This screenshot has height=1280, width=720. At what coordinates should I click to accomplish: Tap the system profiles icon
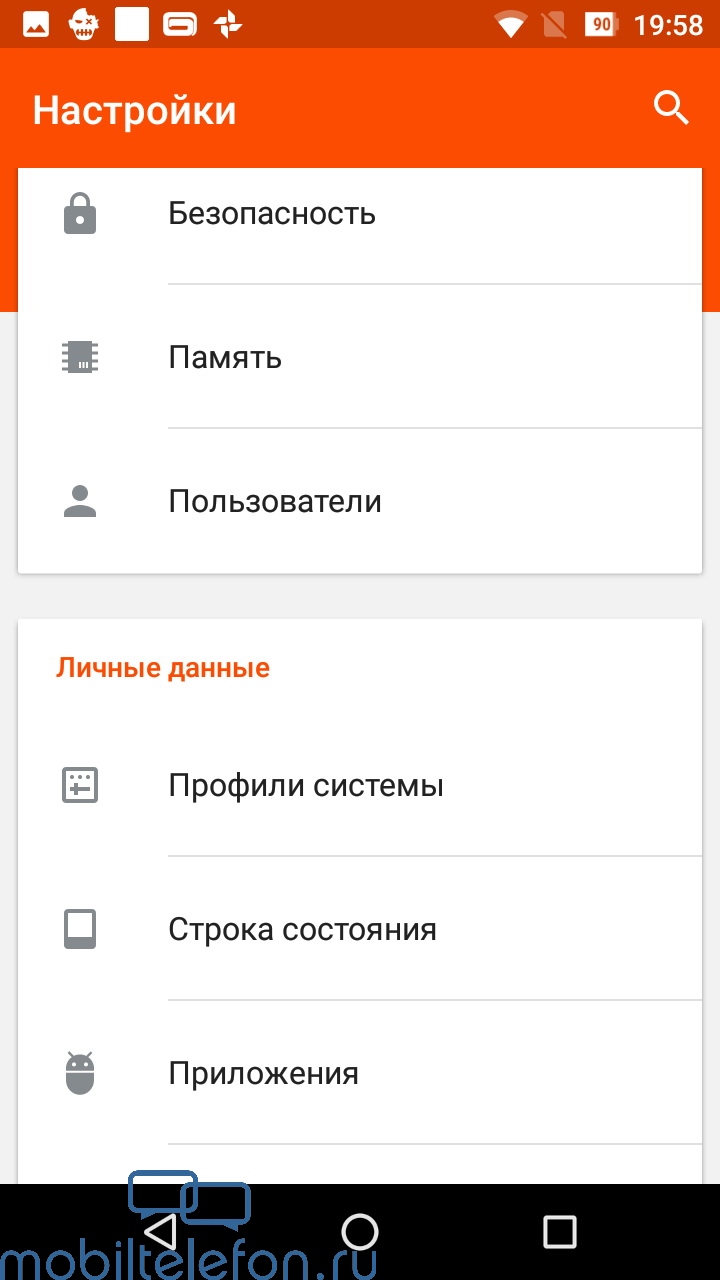[x=80, y=786]
